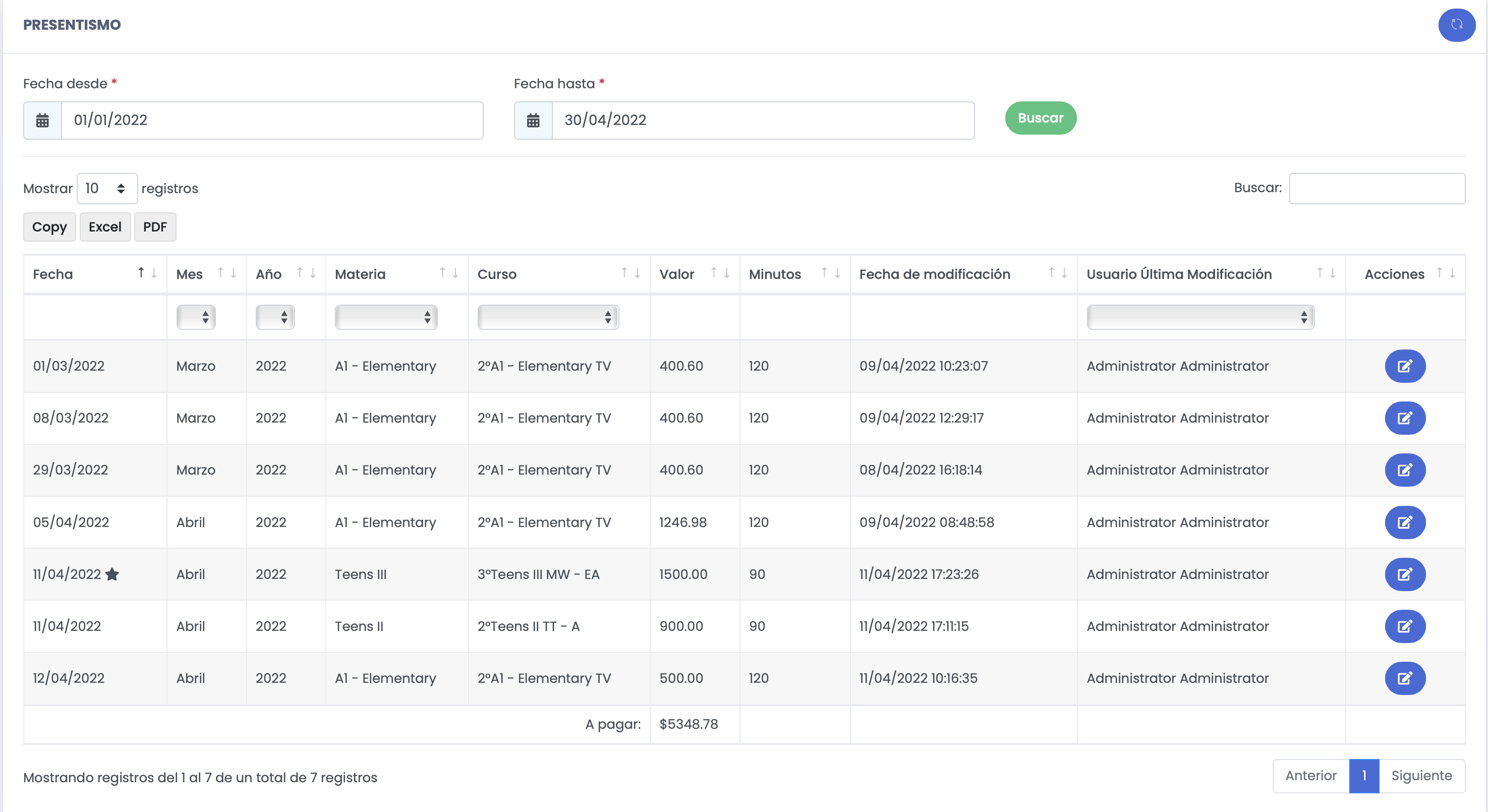1488x812 pixels.
Task: Export table to PDF
Action: 155,227
